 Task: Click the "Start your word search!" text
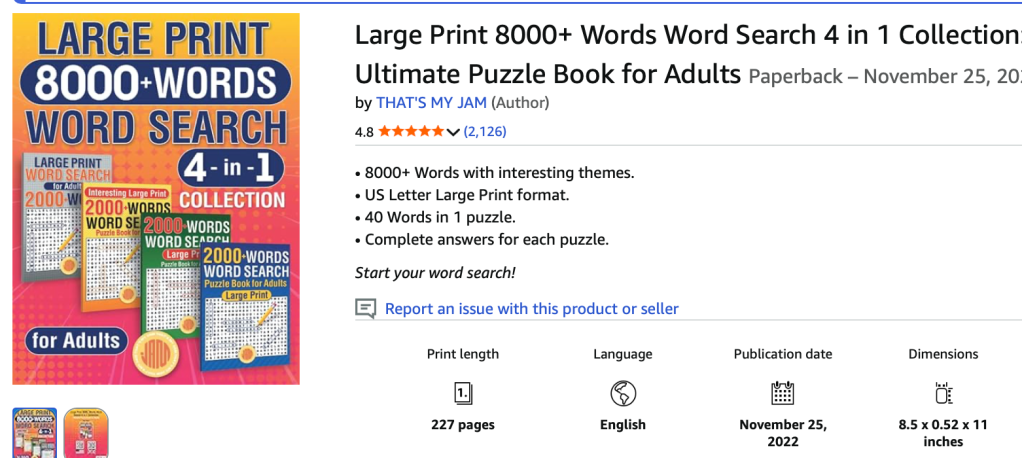(x=435, y=273)
